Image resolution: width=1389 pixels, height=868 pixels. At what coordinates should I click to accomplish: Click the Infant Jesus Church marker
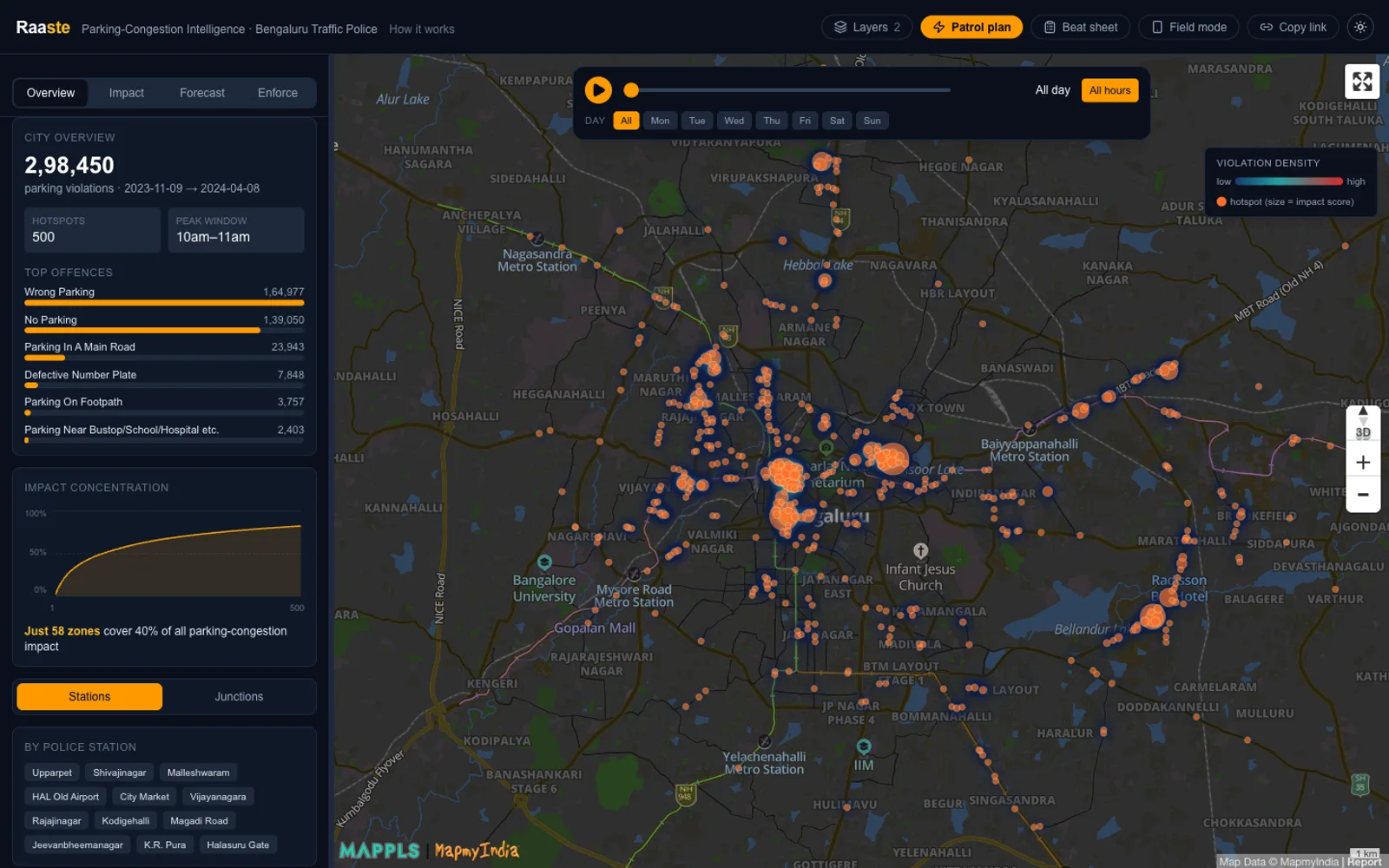tap(920, 550)
